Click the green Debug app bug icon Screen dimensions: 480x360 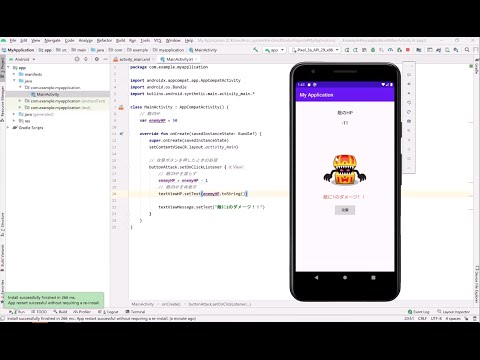[x=373, y=50]
